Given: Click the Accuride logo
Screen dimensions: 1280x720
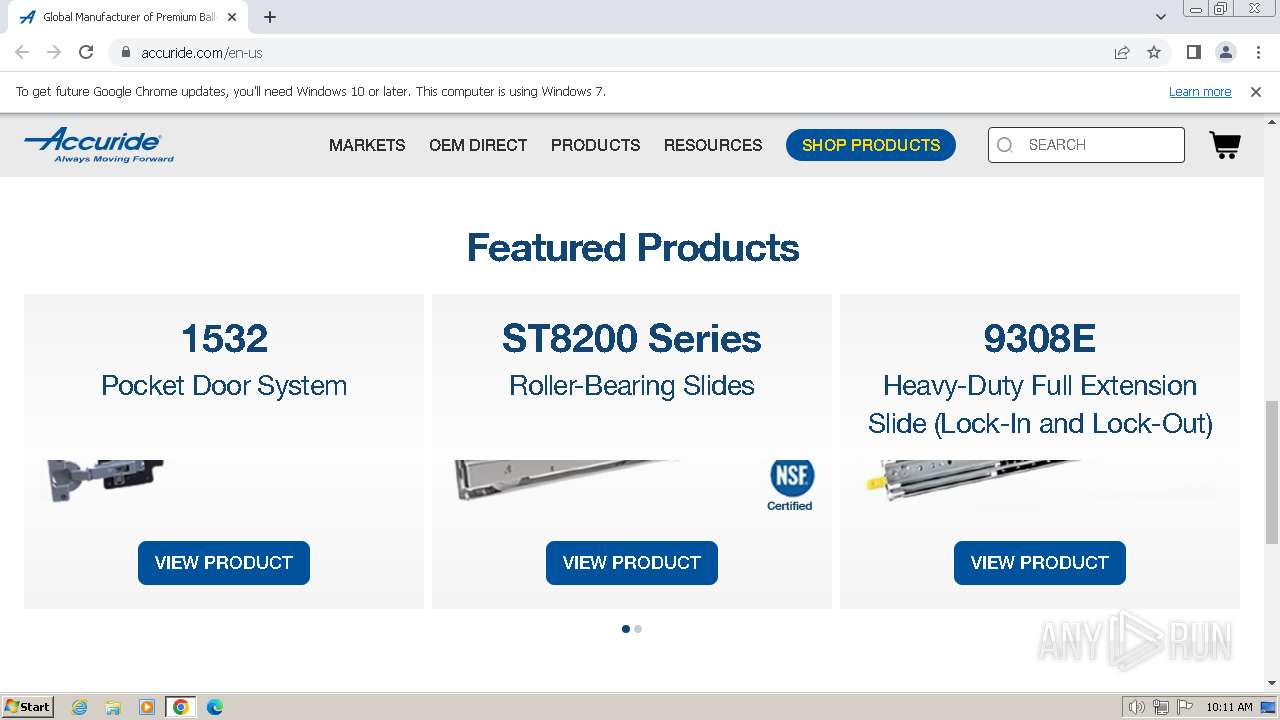Looking at the screenshot, I should coord(99,145).
